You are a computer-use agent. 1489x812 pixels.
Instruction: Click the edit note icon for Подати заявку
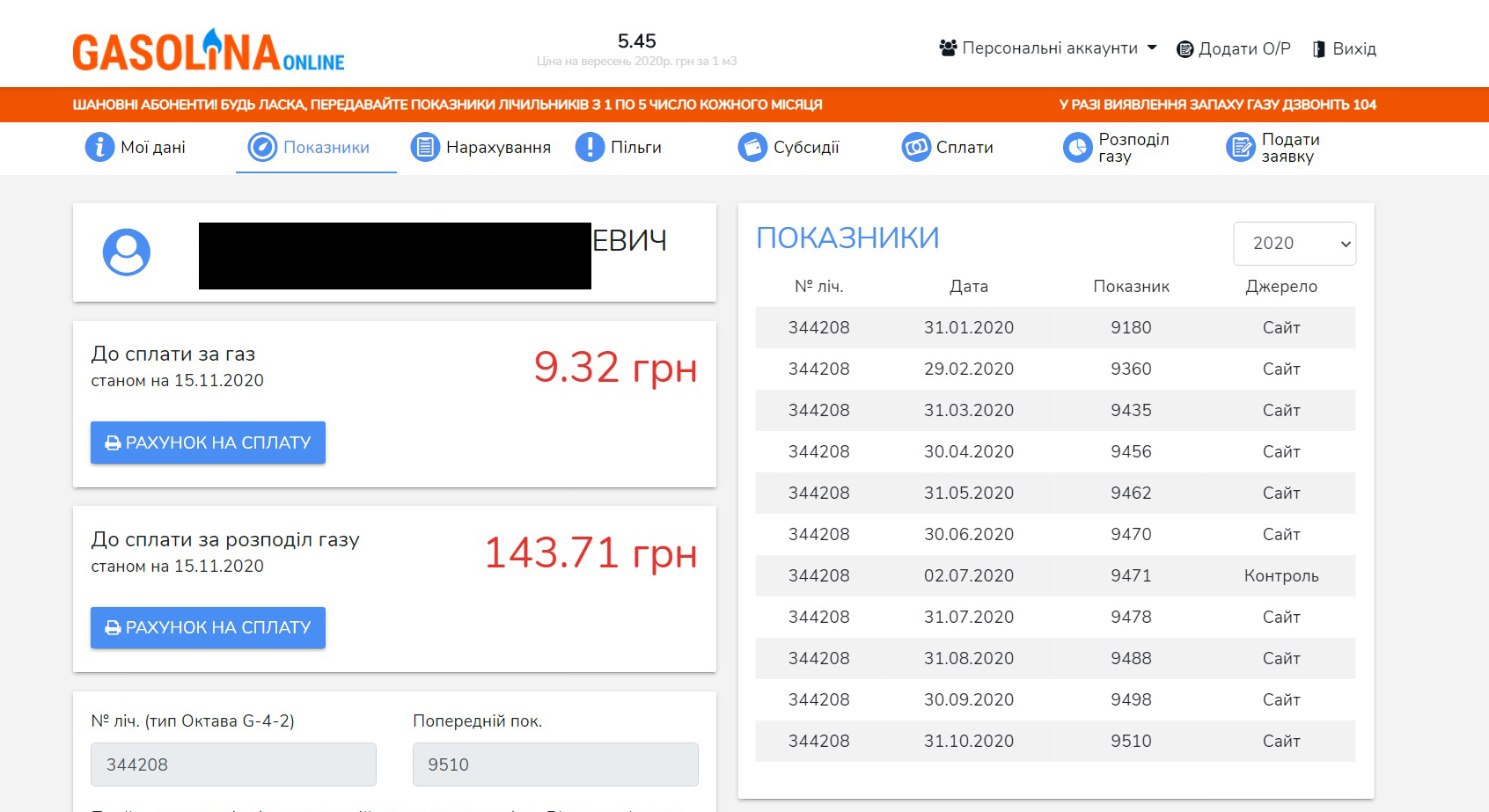[1241, 148]
